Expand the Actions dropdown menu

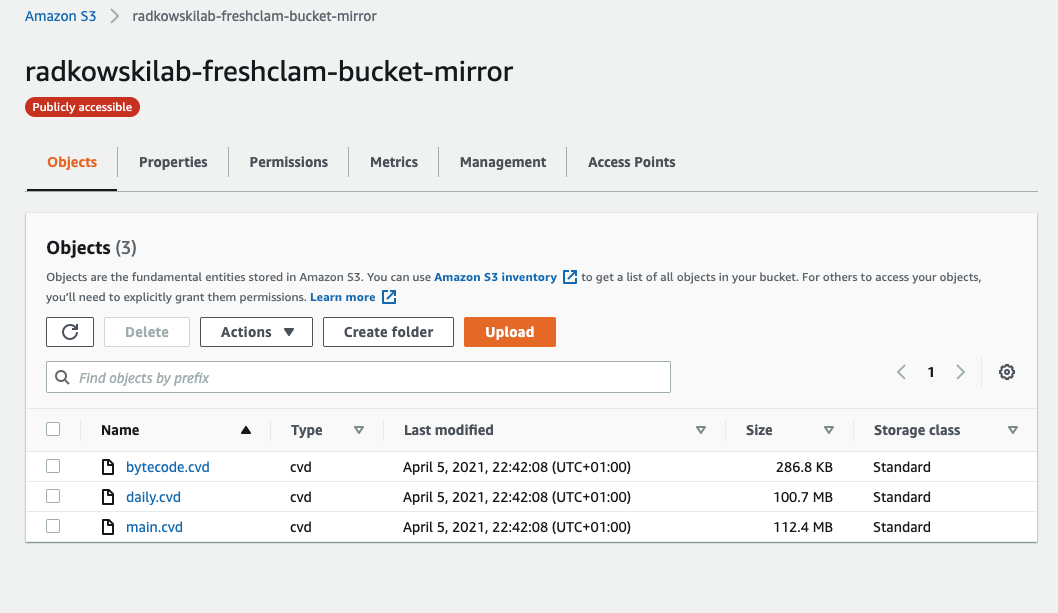pyautogui.click(x=256, y=332)
